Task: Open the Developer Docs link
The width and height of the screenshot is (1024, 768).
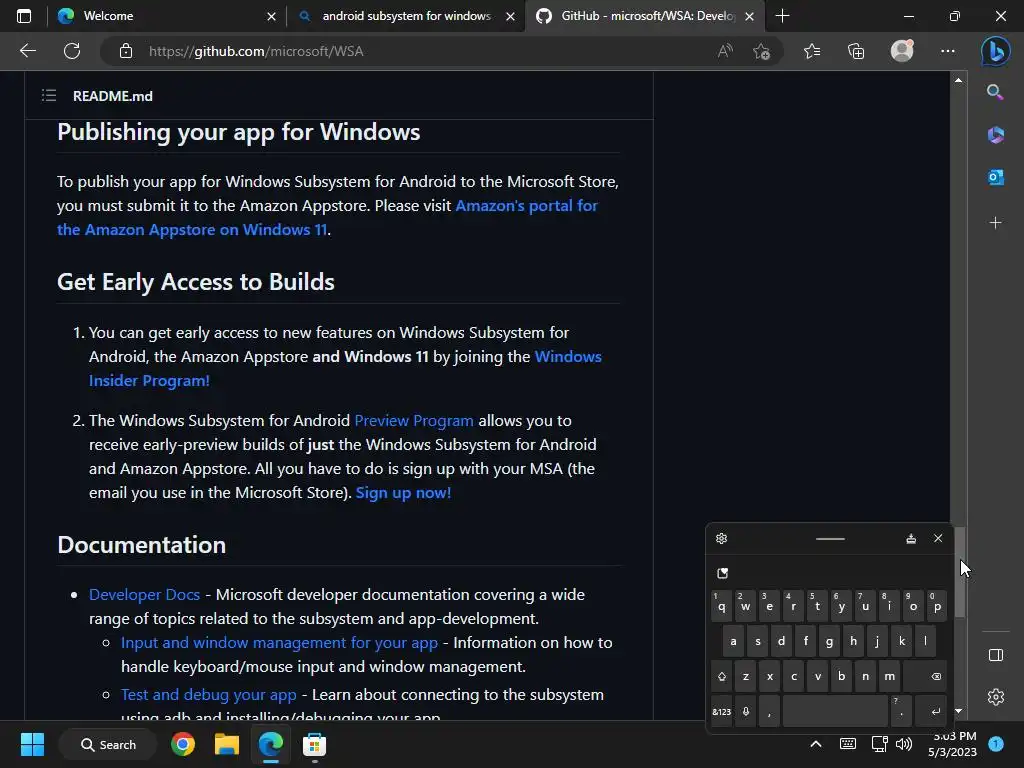Action: (144, 594)
